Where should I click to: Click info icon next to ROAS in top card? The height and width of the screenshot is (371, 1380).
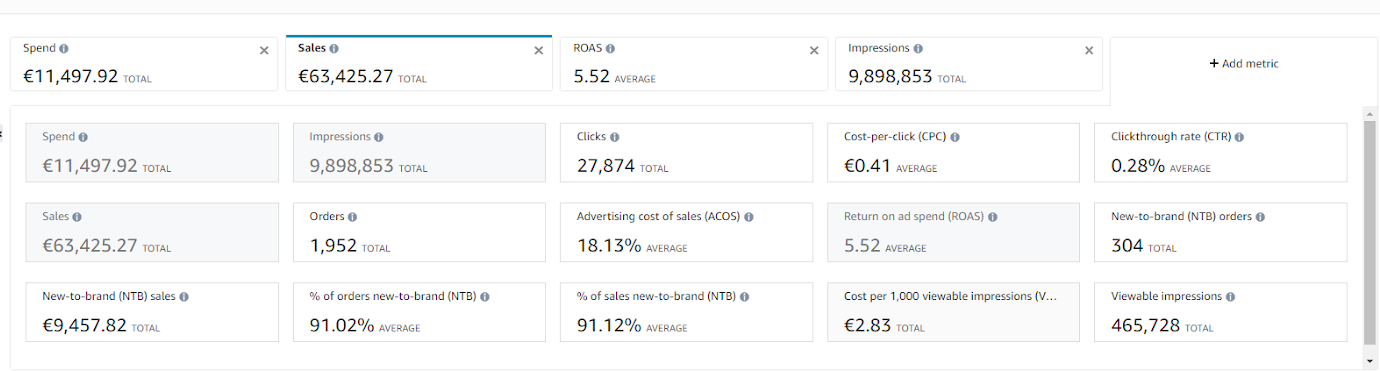point(610,48)
